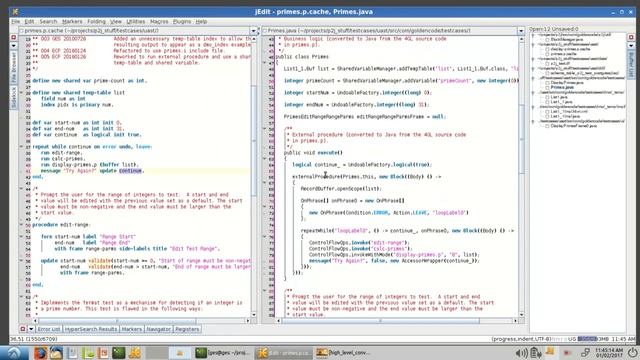The height and width of the screenshot is (360, 640).
Task: Open the Search menu
Action: coord(48,21)
